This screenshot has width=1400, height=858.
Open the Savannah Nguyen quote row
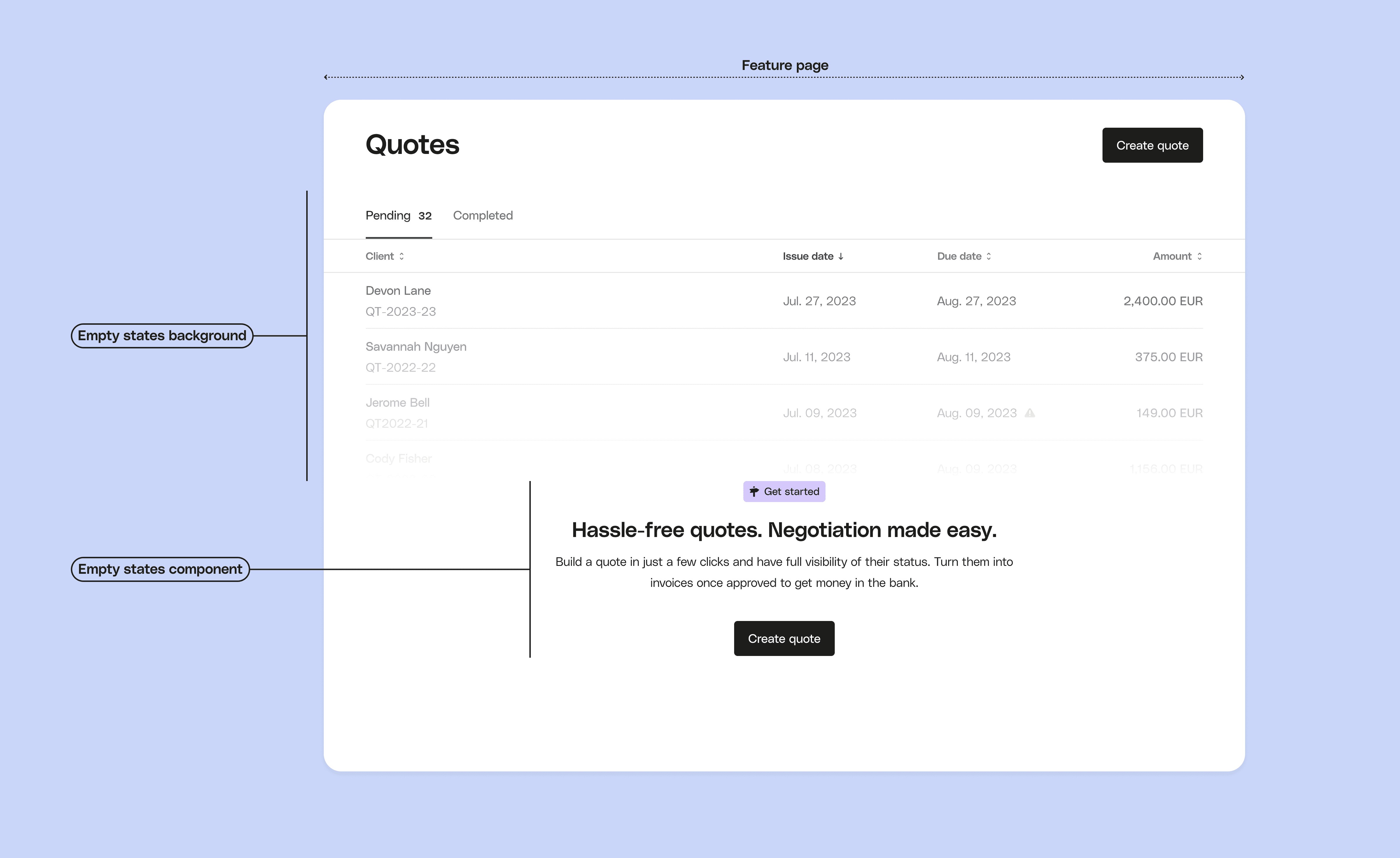point(416,347)
